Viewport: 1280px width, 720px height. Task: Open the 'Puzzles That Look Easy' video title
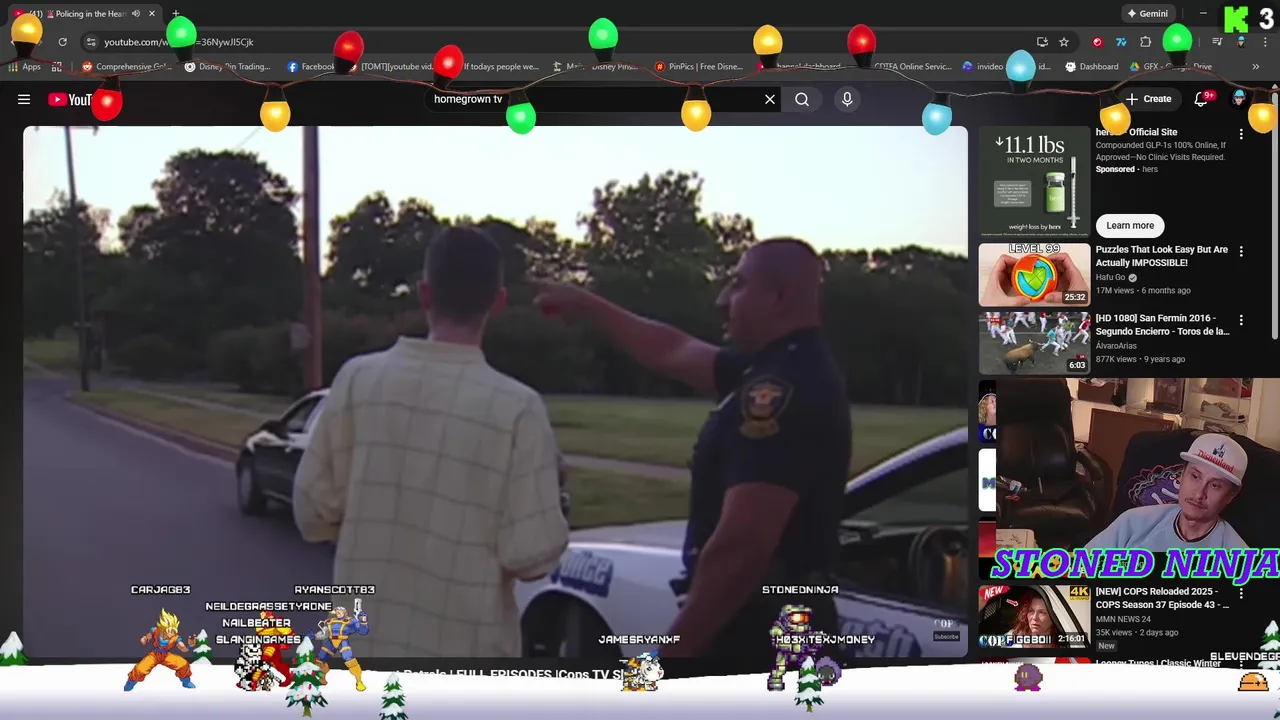[1162, 256]
